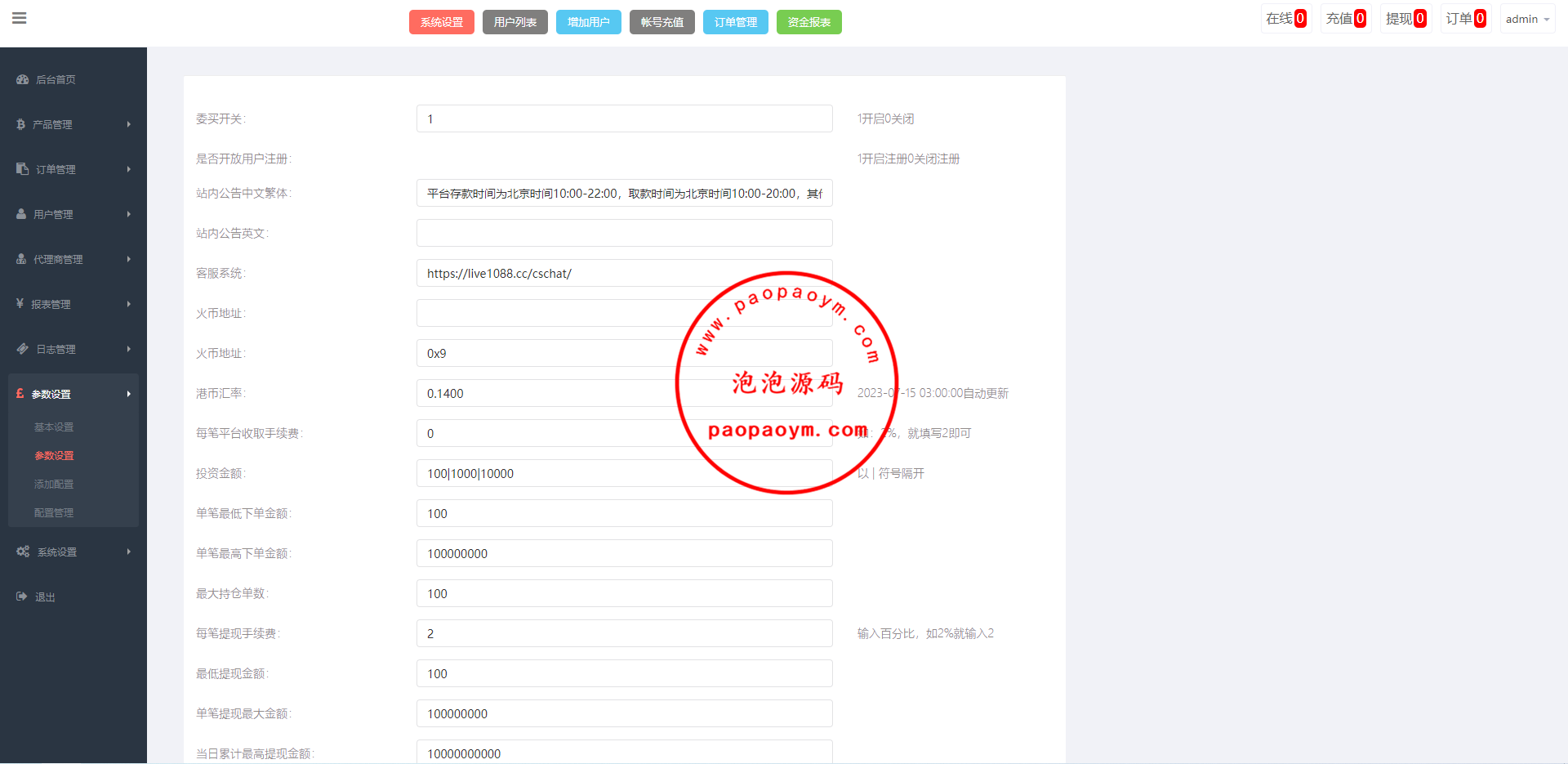Click the hamburger menu icon at top left

pos(20,18)
